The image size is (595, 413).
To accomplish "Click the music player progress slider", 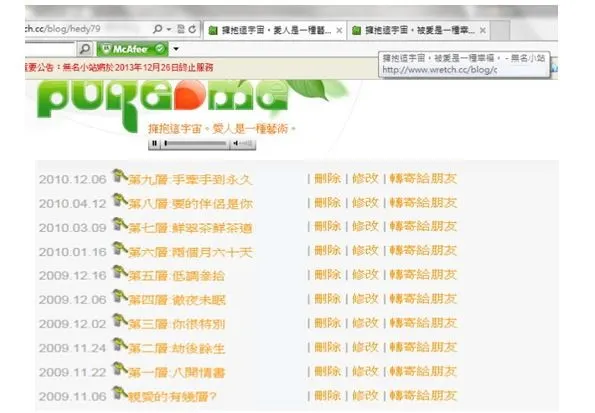I will point(196,143).
